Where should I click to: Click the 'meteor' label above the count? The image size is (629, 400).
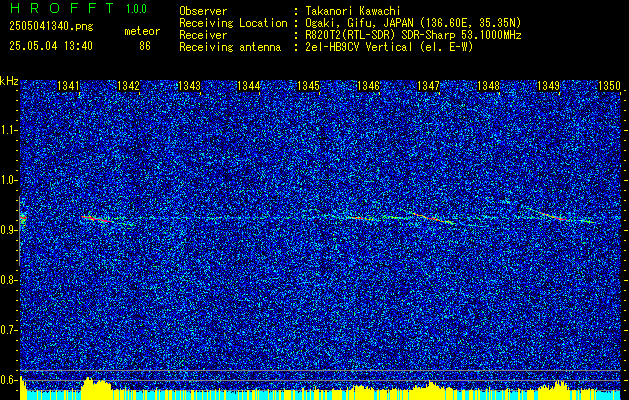142,31
